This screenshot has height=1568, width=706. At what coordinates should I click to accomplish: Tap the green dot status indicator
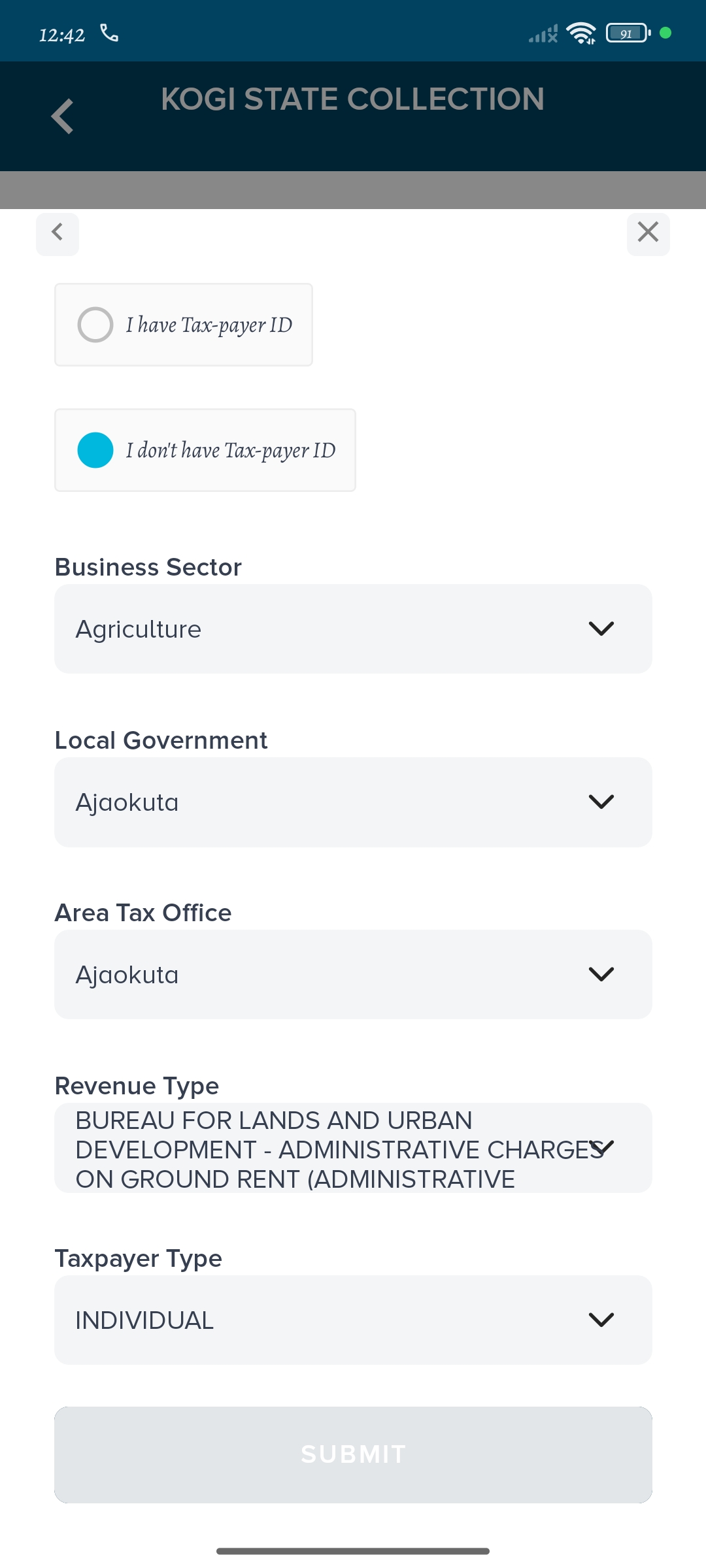665,33
